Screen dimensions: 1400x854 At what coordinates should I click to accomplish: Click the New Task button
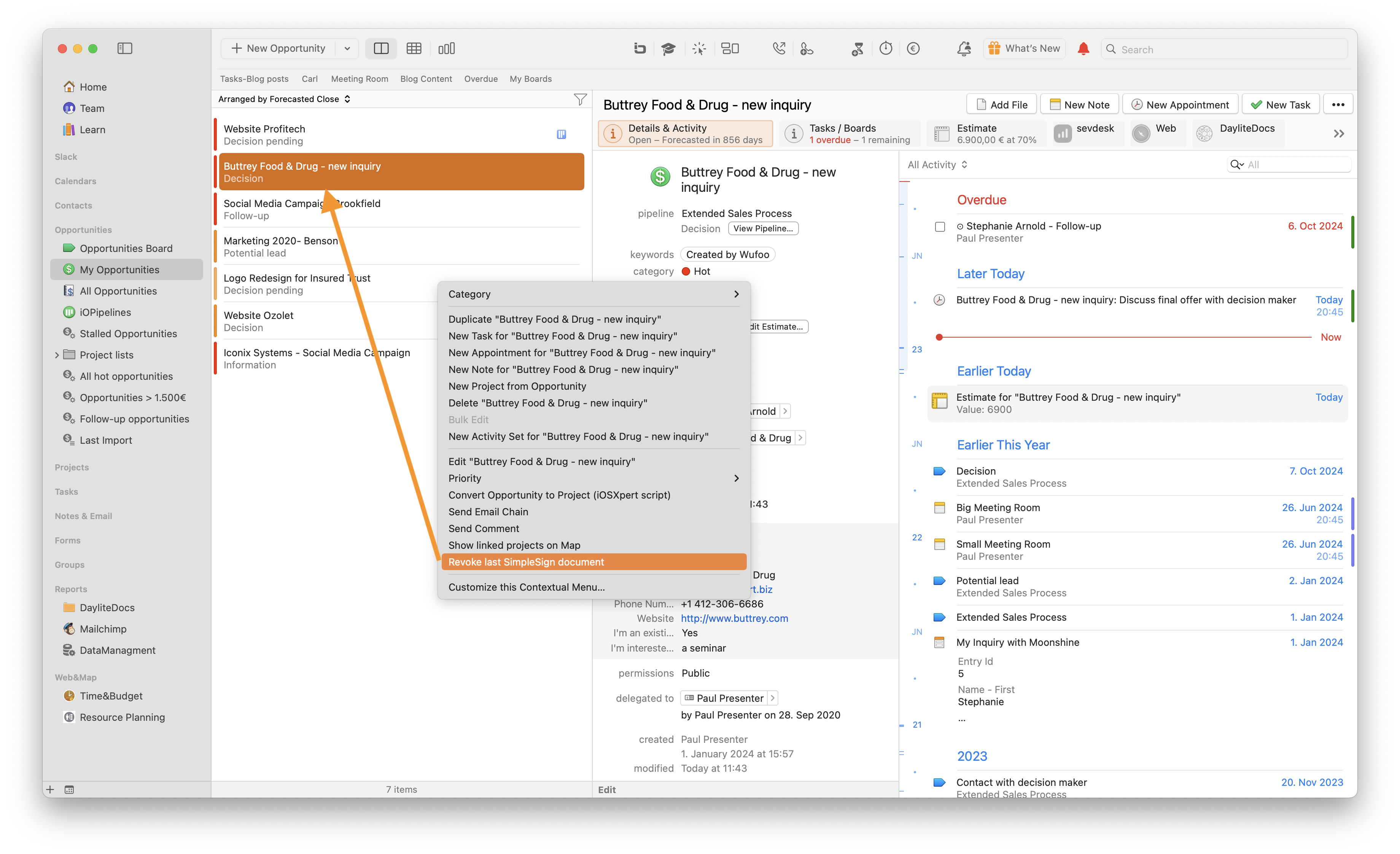tap(1280, 105)
